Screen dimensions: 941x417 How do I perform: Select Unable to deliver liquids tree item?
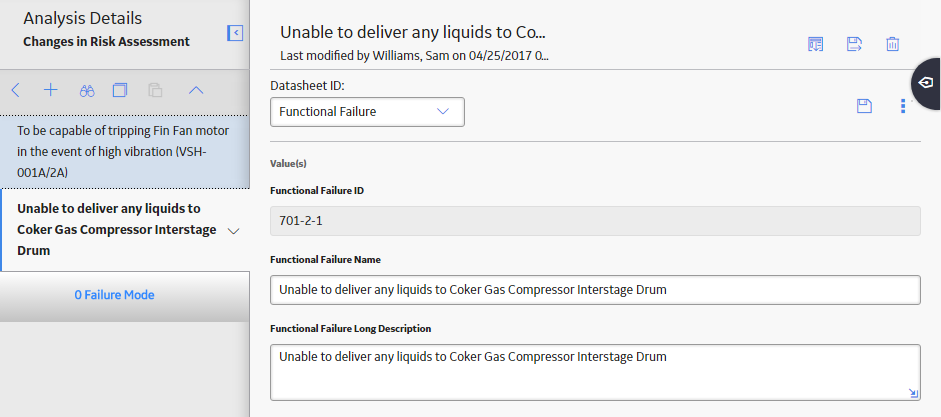point(116,230)
